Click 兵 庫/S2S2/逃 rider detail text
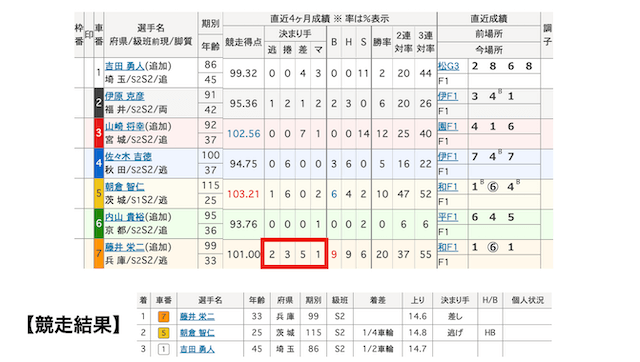The width and height of the screenshot is (640, 362). tap(136, 260)
